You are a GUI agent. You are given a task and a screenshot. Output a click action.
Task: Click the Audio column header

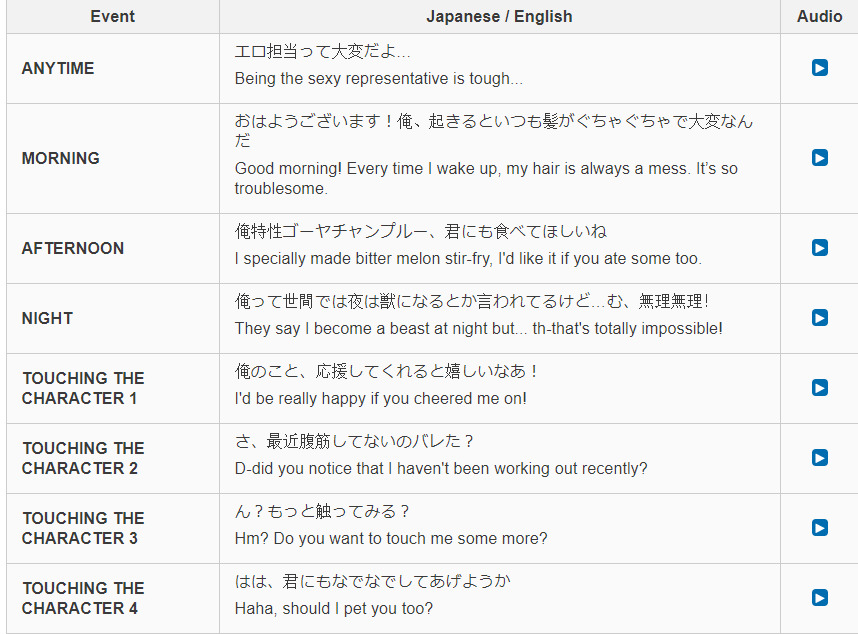pos(819,16)
